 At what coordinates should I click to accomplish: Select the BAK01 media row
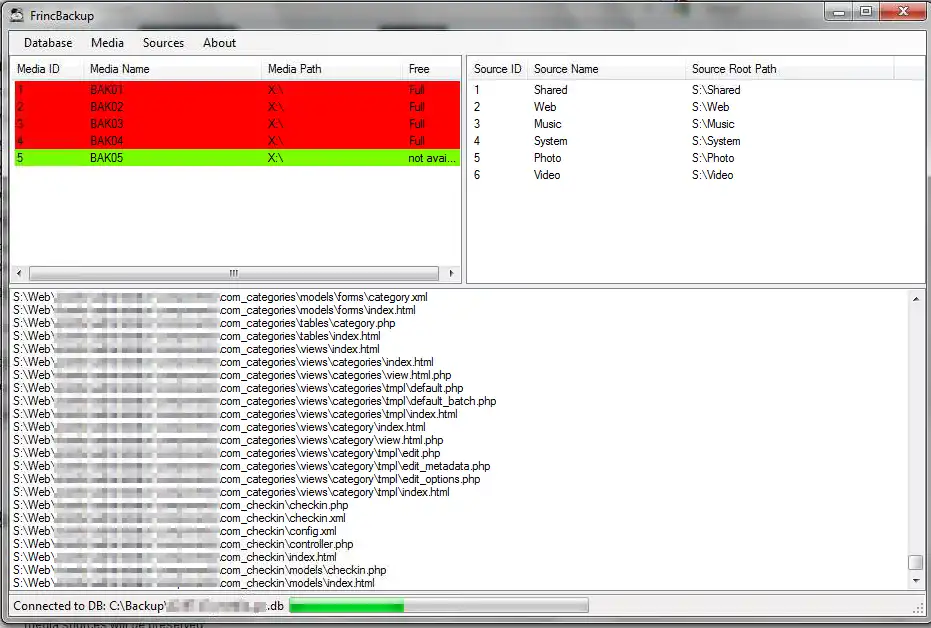[237, 90]
